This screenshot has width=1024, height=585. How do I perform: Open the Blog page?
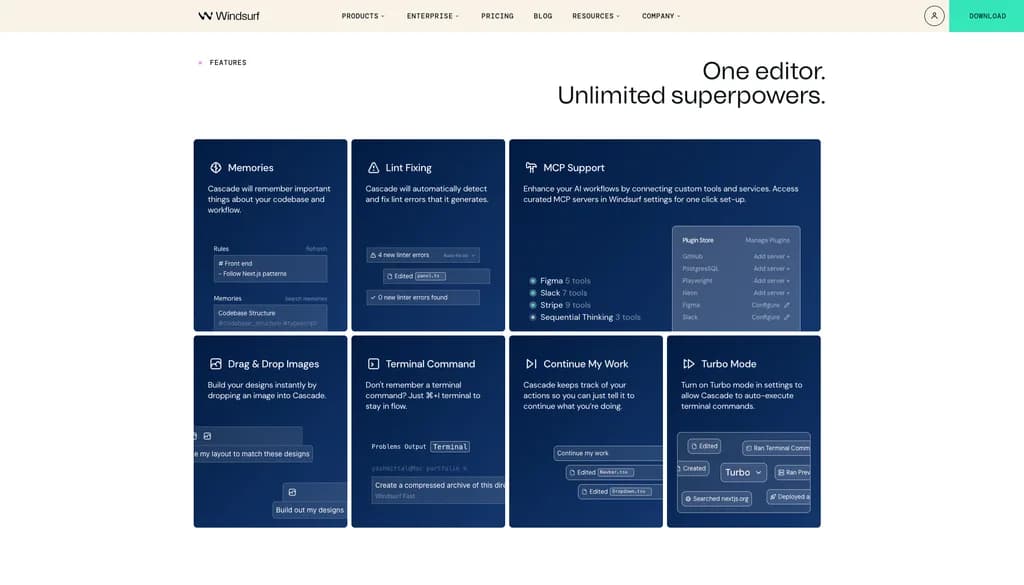click(543, 16)
